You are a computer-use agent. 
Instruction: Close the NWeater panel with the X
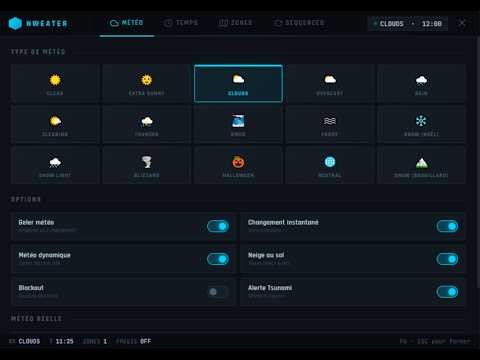(462, 23)
